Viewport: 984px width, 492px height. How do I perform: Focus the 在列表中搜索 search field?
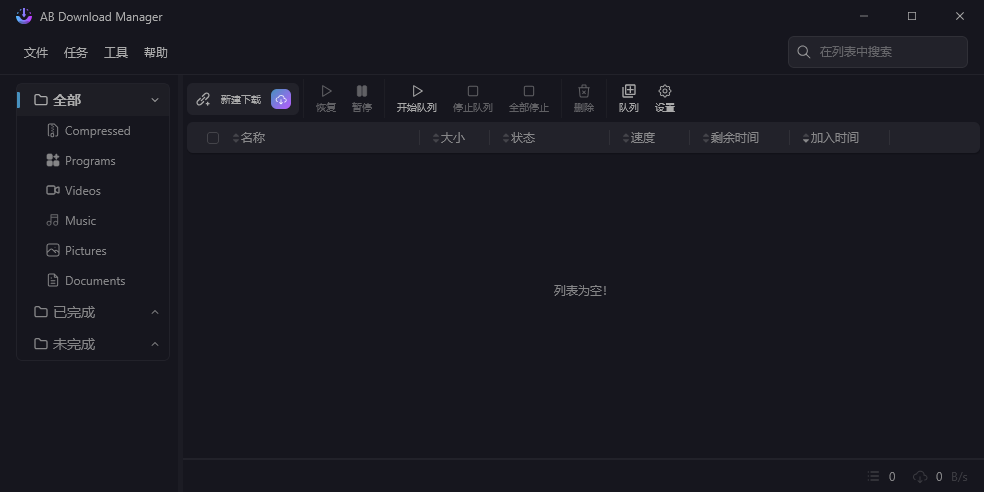(877, 51)
